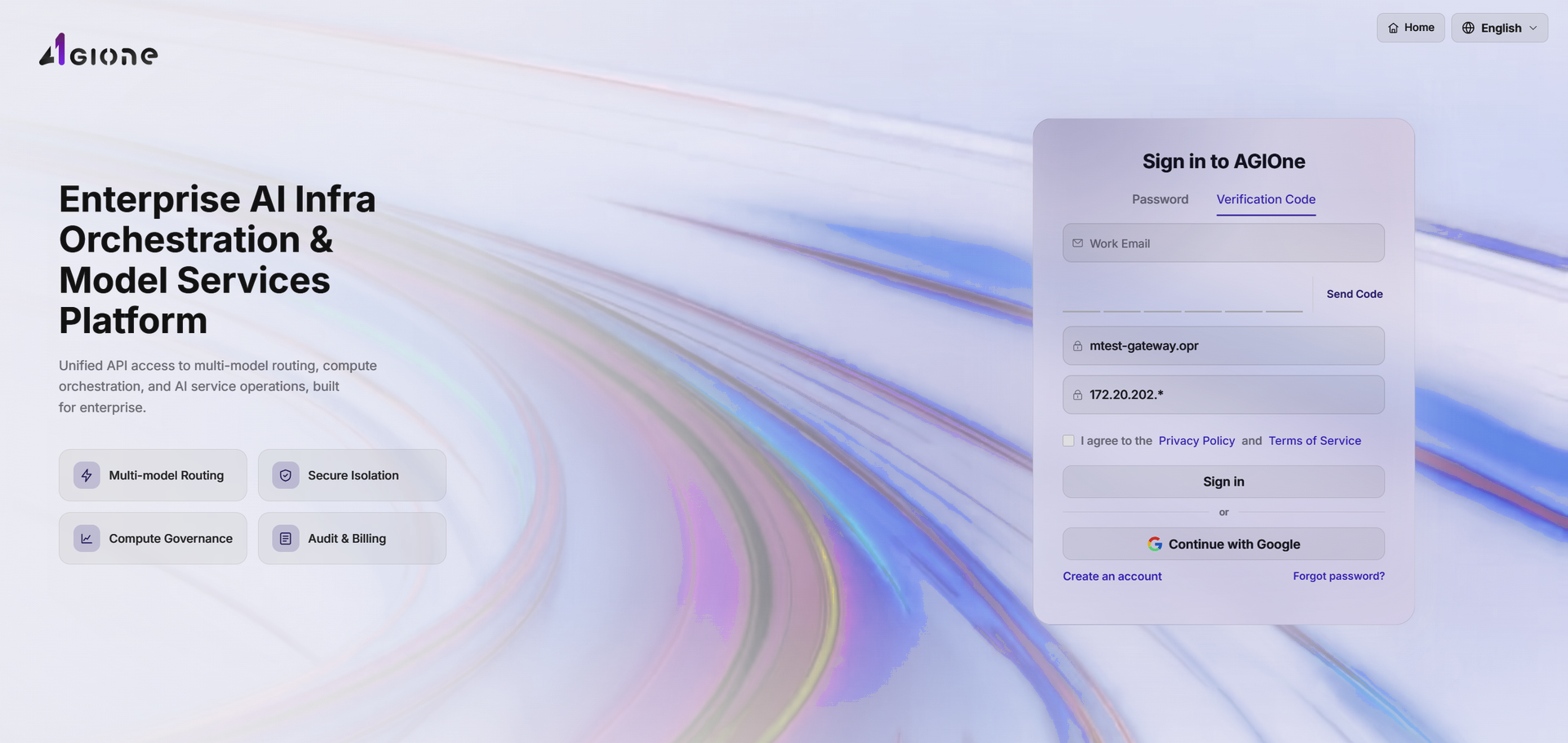The image size is (1568, 743).
Task: Open the Terms of Service link
Action: click(x=1315, y=441)
